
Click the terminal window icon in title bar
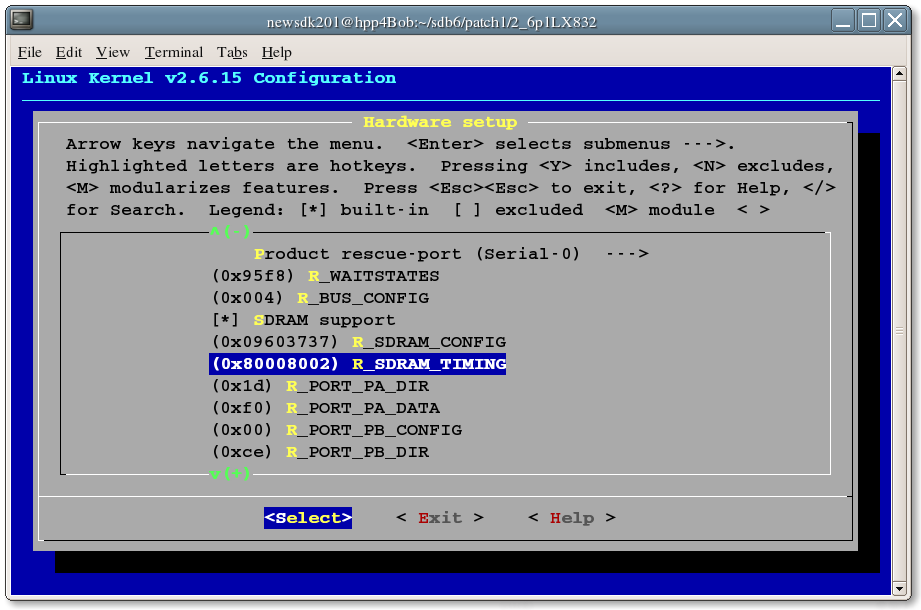point(22,20)
